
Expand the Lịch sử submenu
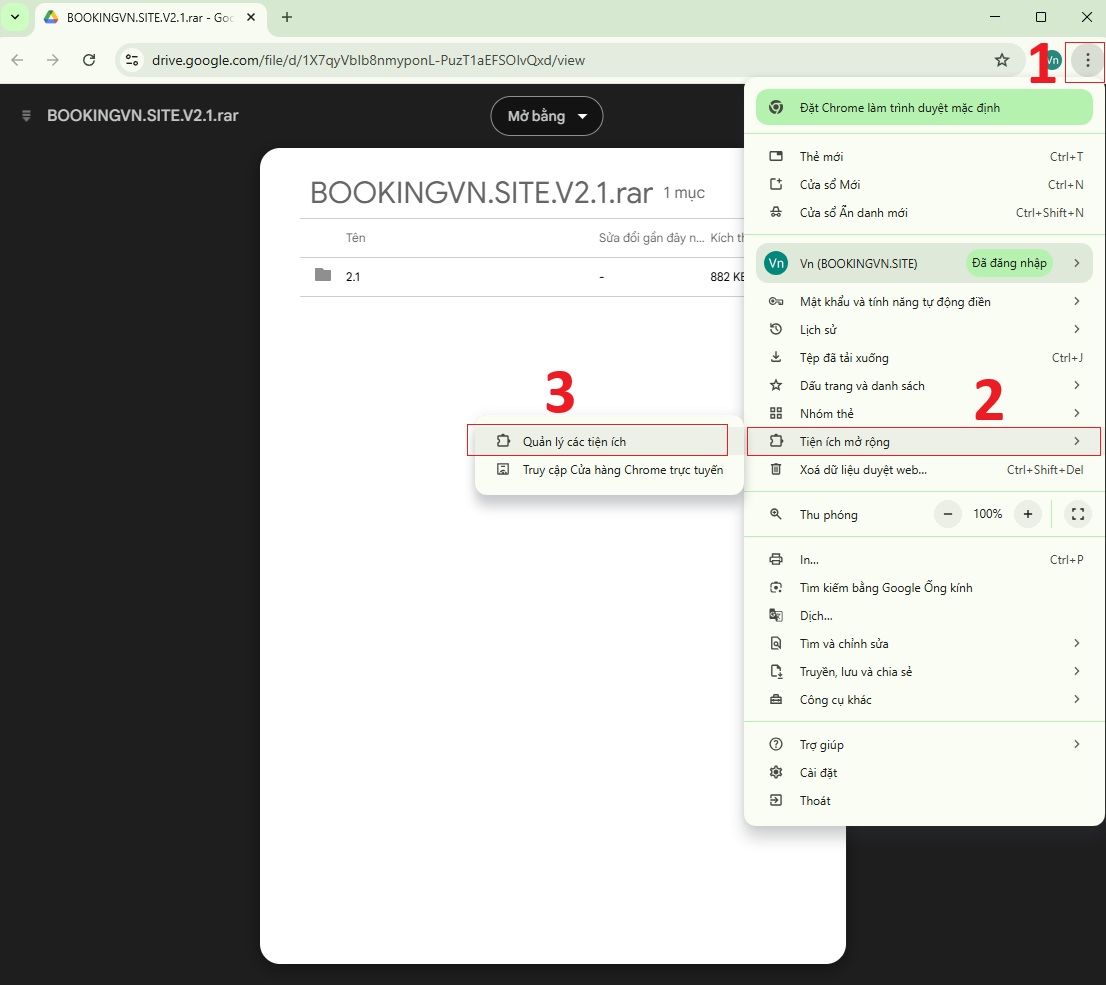[925, 330]
